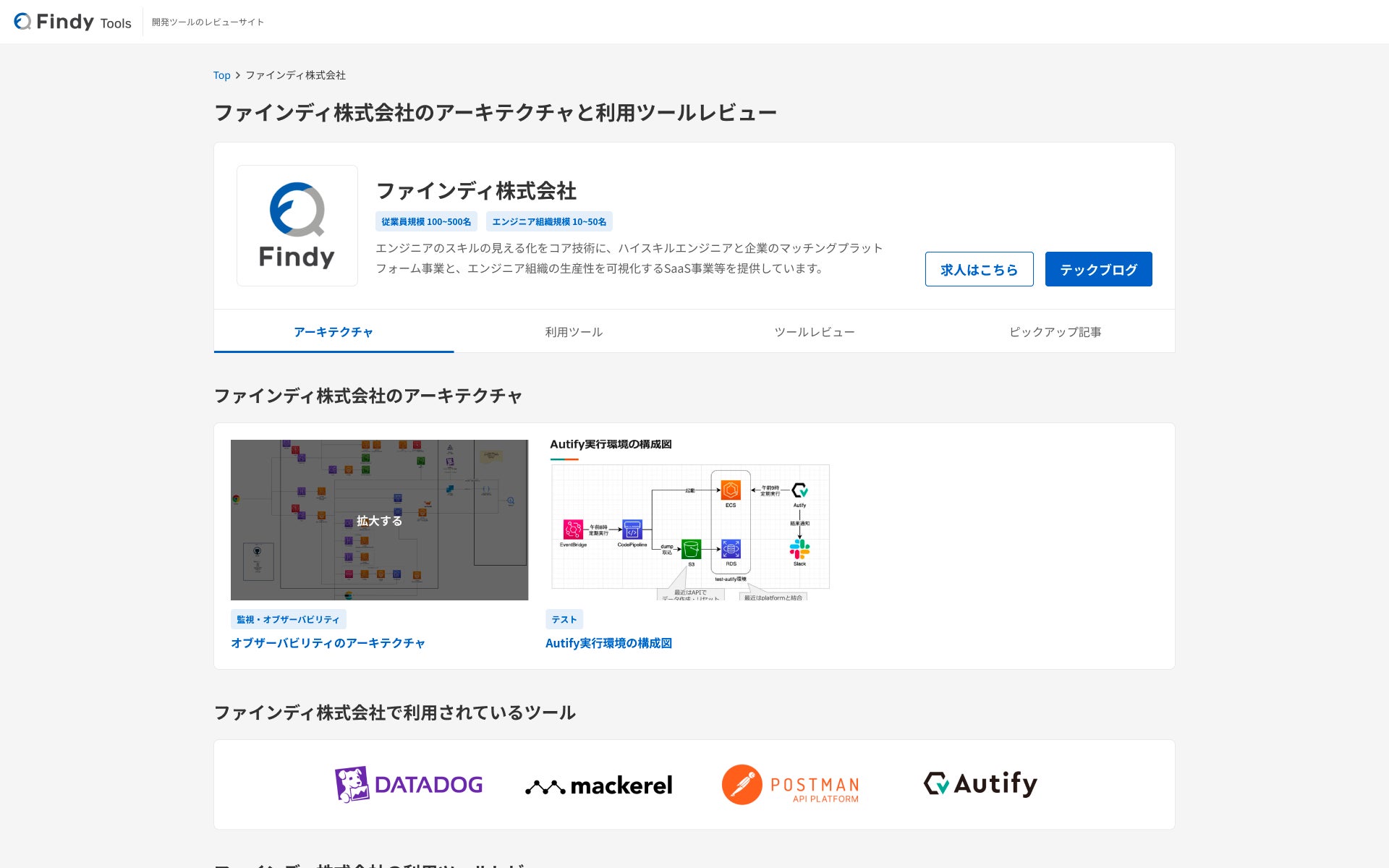
Task: Click the Top breadcrumb link
Action: click(x=221, y=75)
